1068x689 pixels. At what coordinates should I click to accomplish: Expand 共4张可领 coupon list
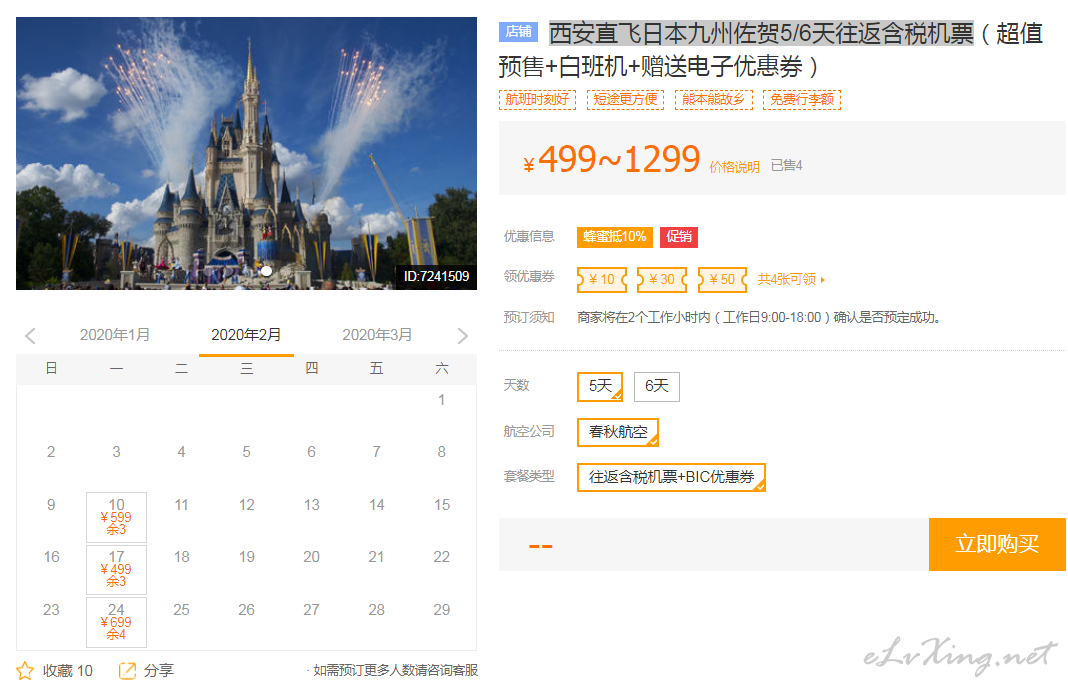tap(791, 279)
